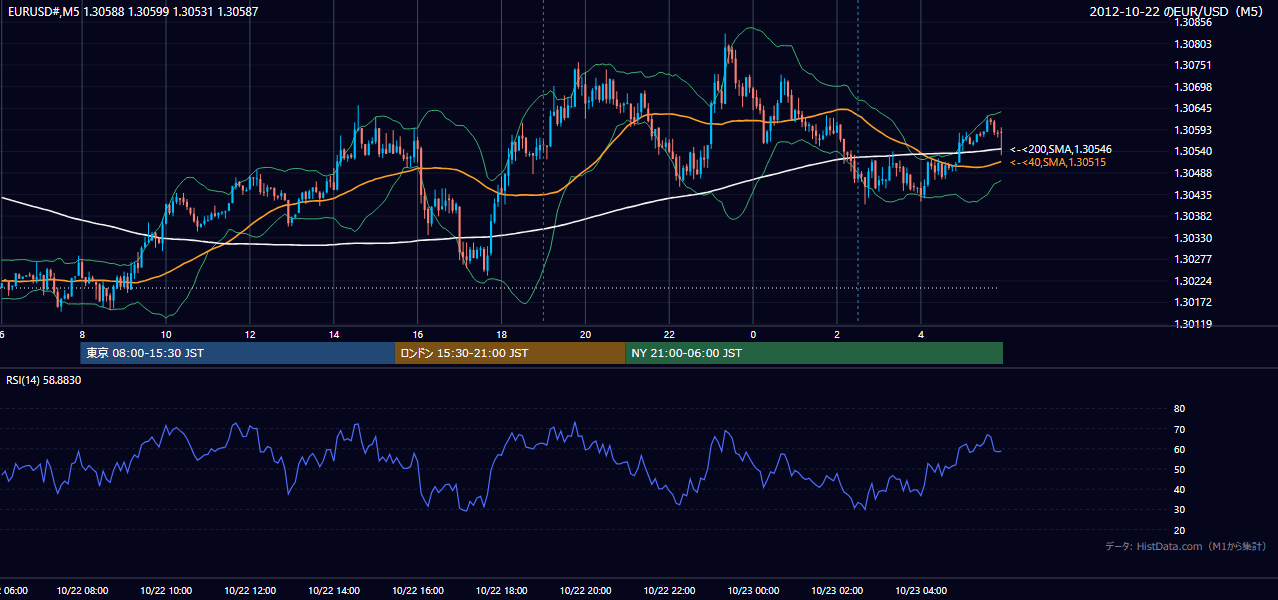Click the 10/22 16:00 bottom time label
Image resolution: width=1278 pixels, height=600 pixels.
[418, 591]
